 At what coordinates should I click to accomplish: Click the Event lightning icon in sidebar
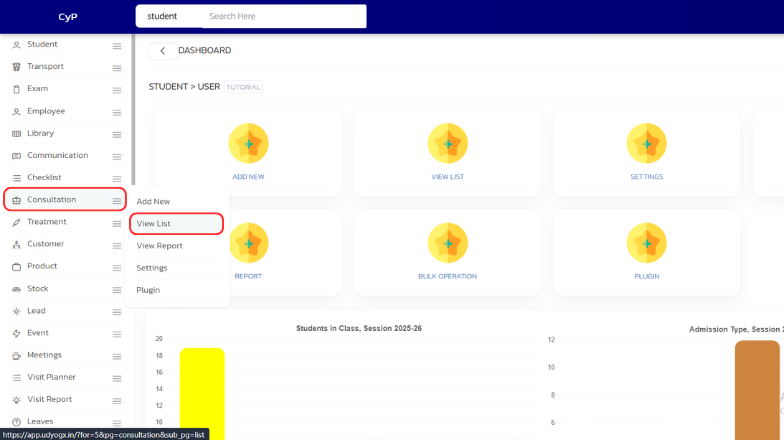[16, 333]
